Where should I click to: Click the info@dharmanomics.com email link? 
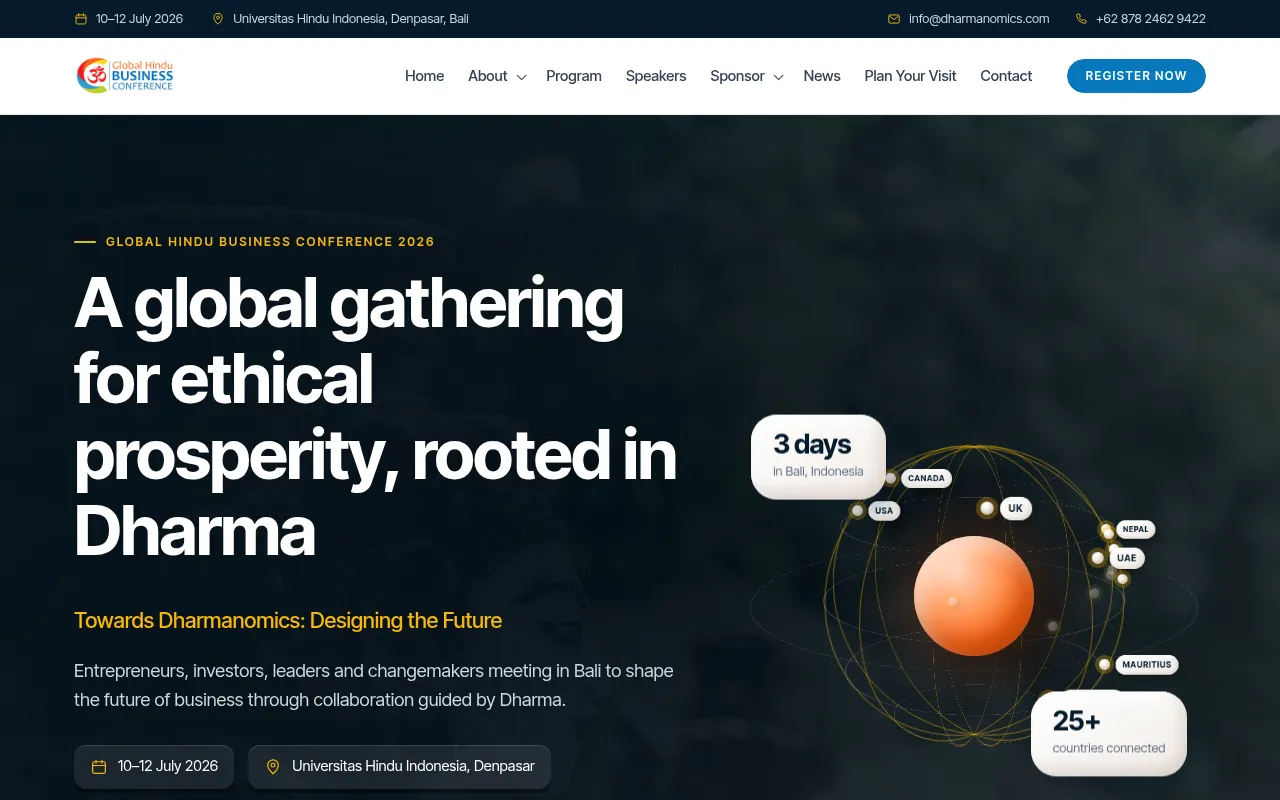click(x=979, y=19)
